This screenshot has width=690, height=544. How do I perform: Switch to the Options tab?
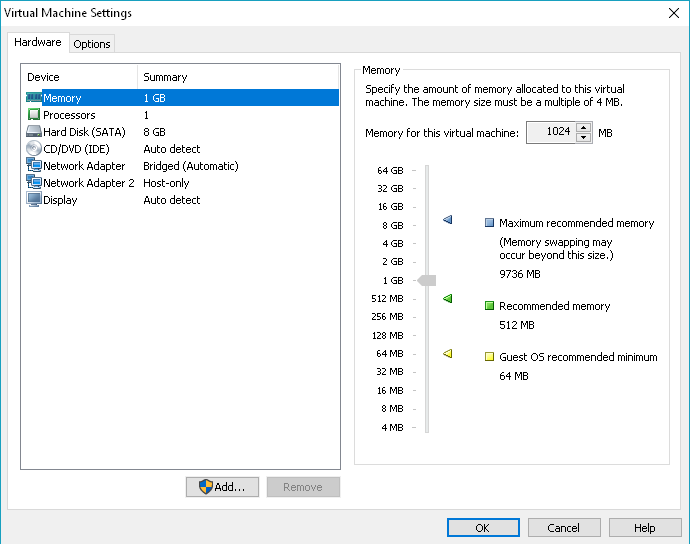[x=92, y=44]
